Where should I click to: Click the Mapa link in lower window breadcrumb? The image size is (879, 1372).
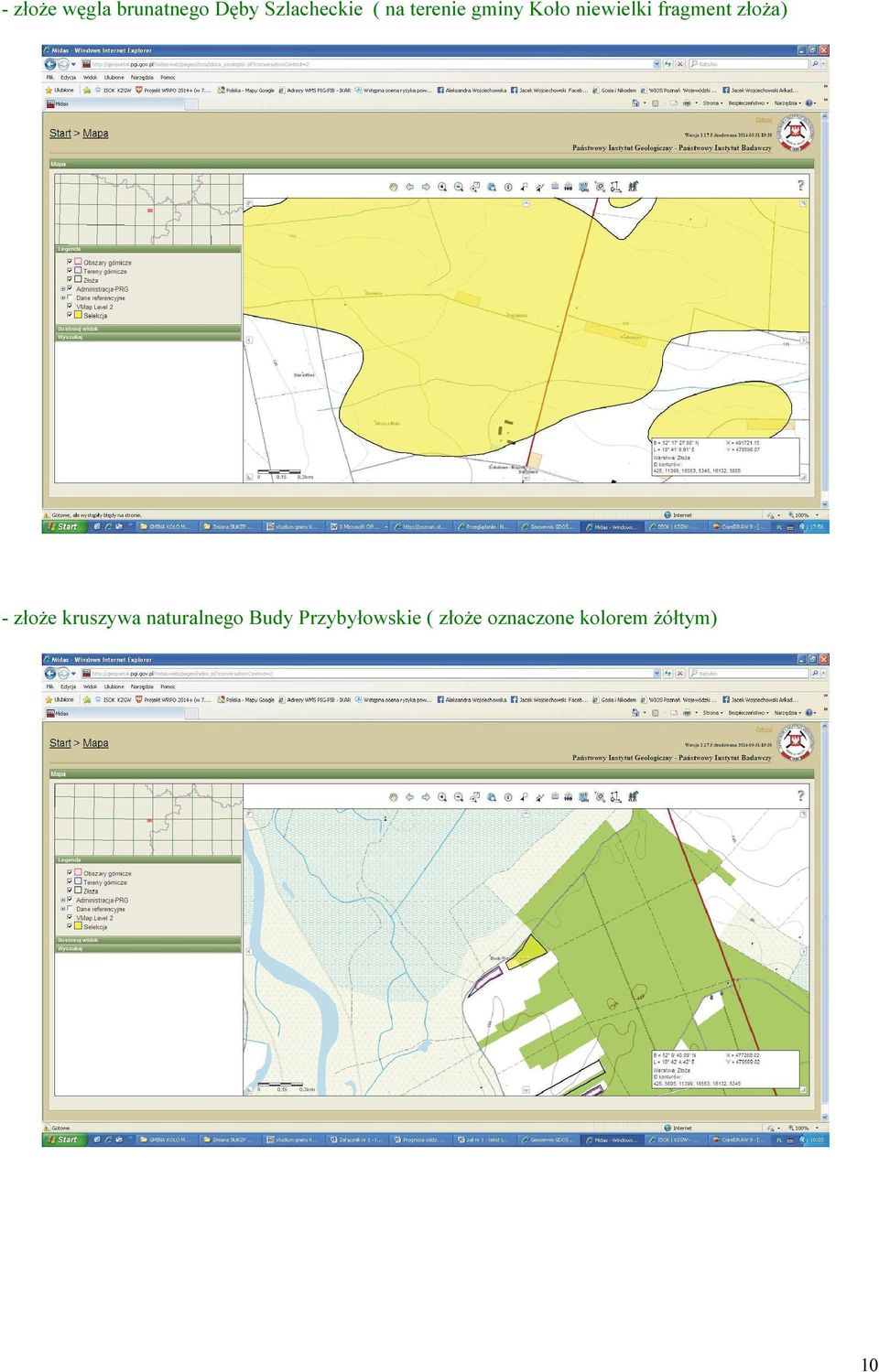[95, 743]
